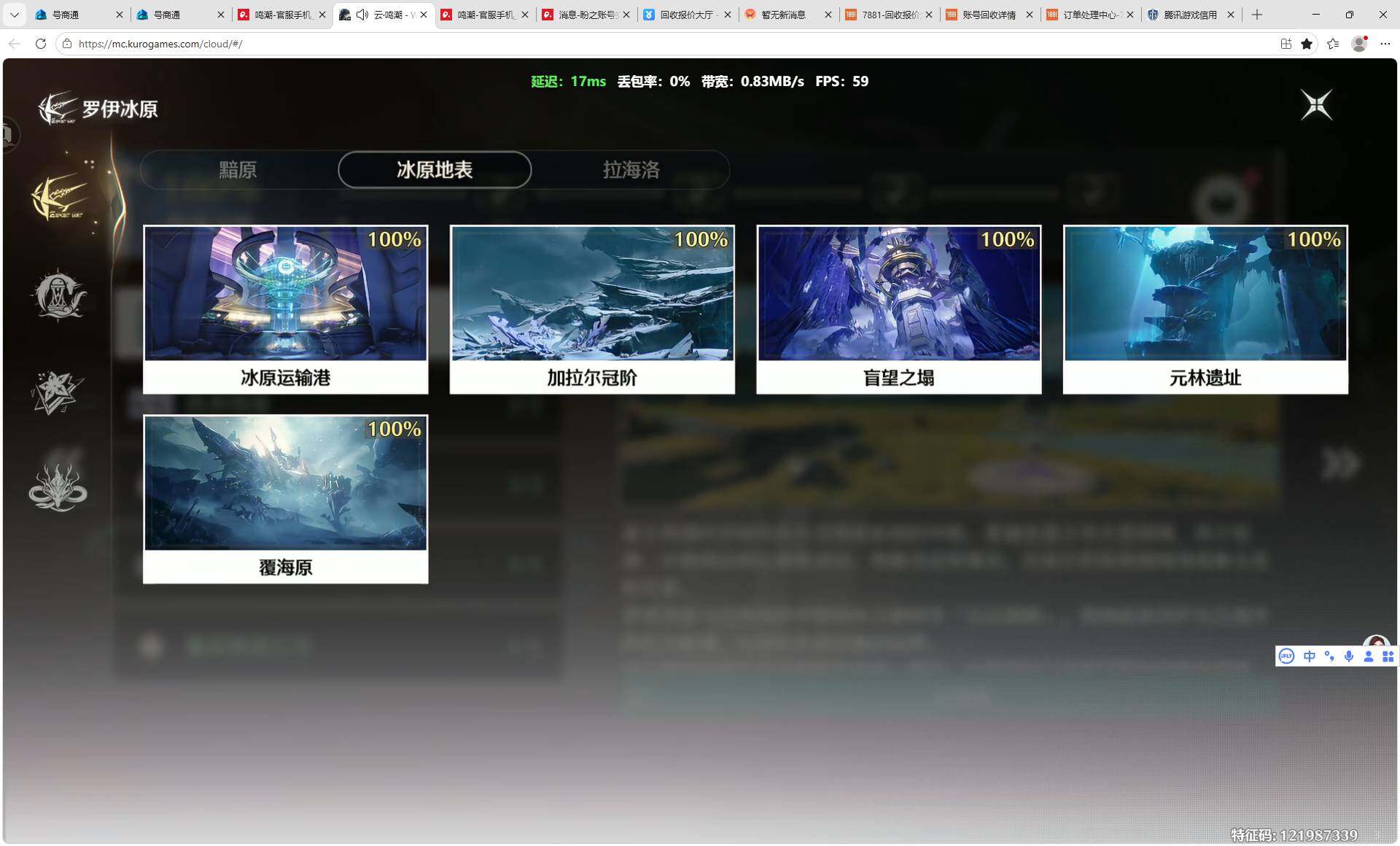Select the first region emblem in the left sidebar
The height and width of the screenshot is (846, 1400).
(x=59, y=198)
